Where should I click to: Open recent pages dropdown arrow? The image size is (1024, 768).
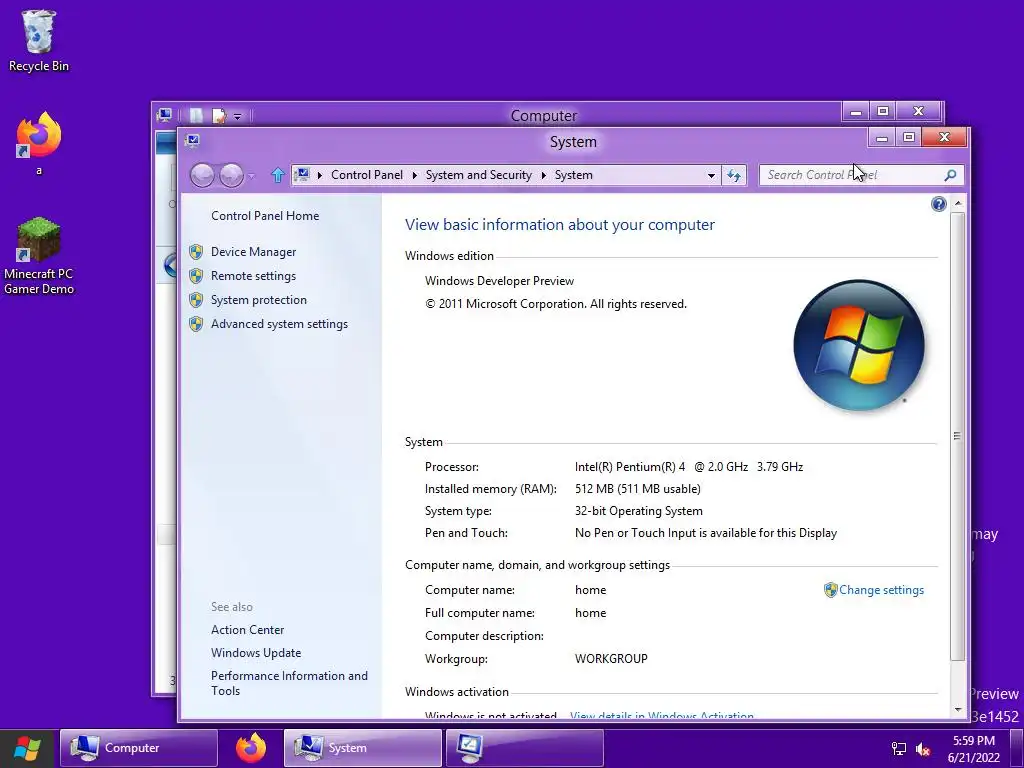251,176
